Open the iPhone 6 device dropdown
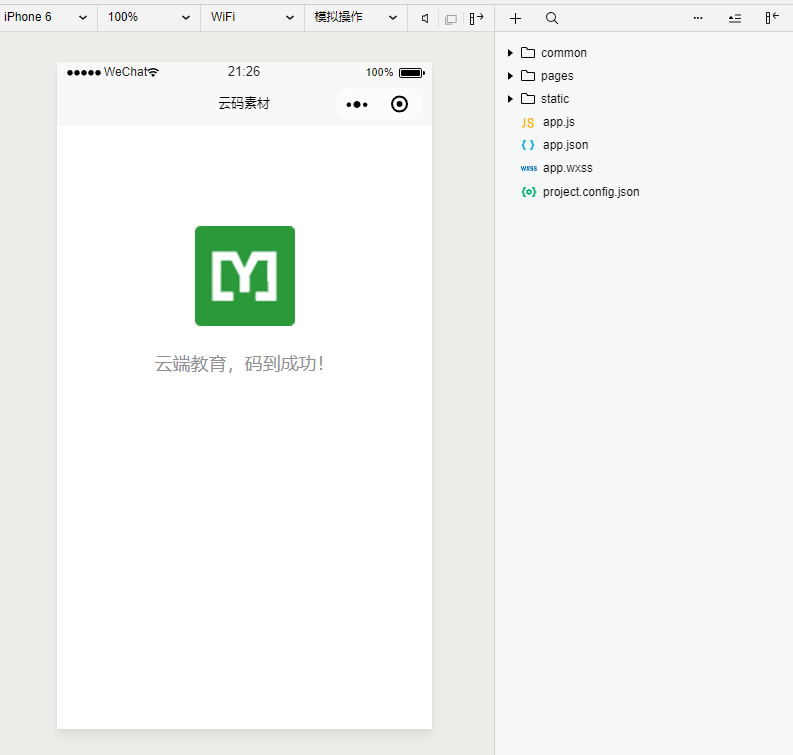Screen dimensions: 793x755 (48, 17)
